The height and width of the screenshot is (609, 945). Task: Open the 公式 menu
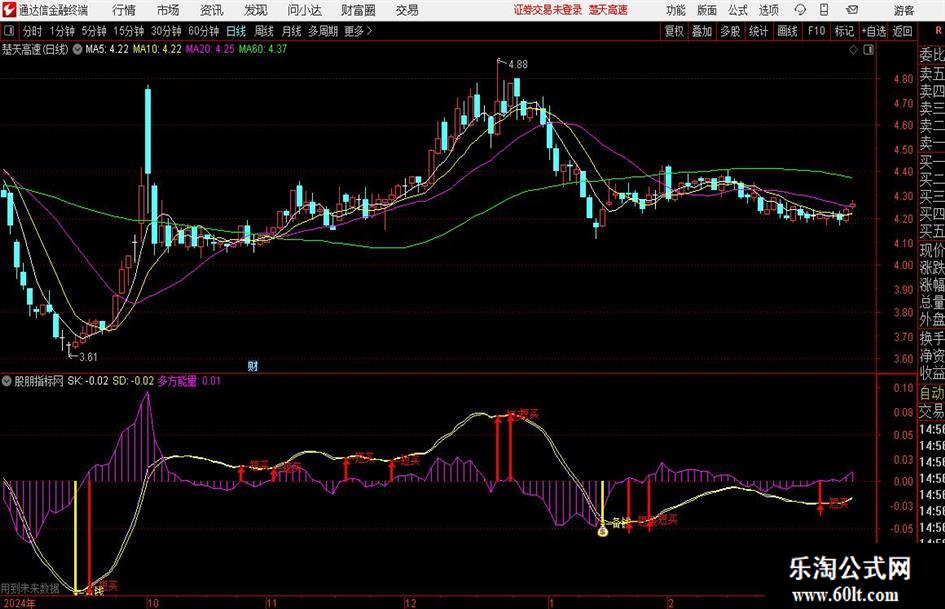(738, 10)
